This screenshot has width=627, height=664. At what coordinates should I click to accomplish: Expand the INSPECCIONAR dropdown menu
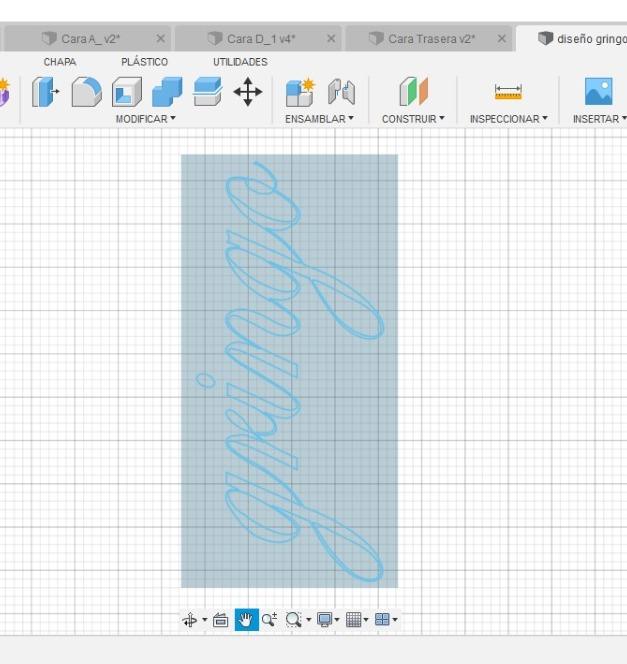(x=508, y=119)
